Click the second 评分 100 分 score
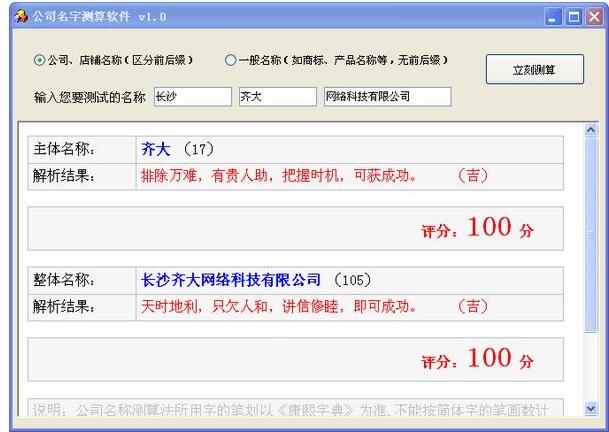The width and height of the screenshot is (609, 432). pos(478,359)
